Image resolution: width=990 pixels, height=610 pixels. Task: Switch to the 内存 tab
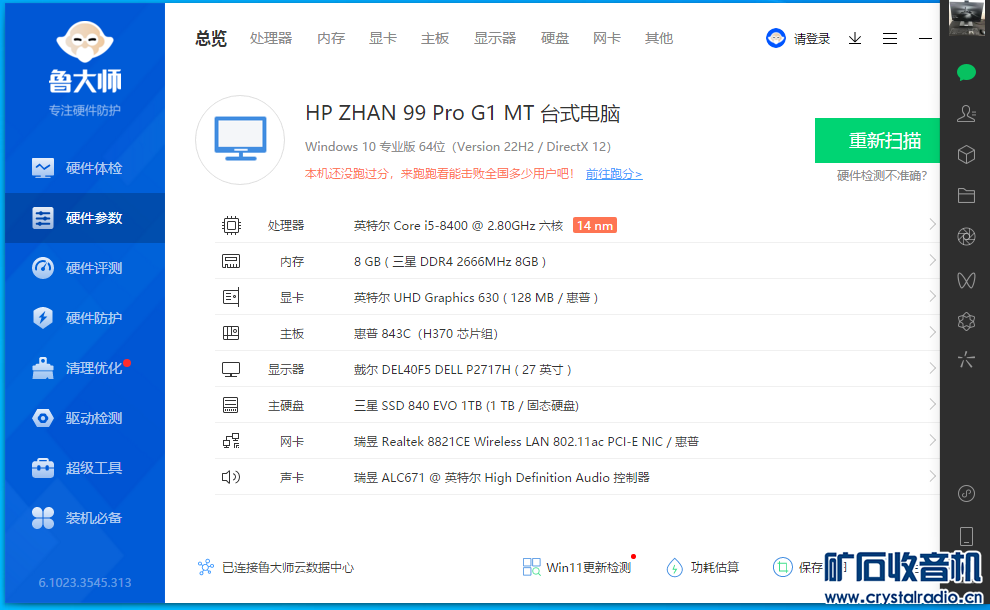click(331, 39)
